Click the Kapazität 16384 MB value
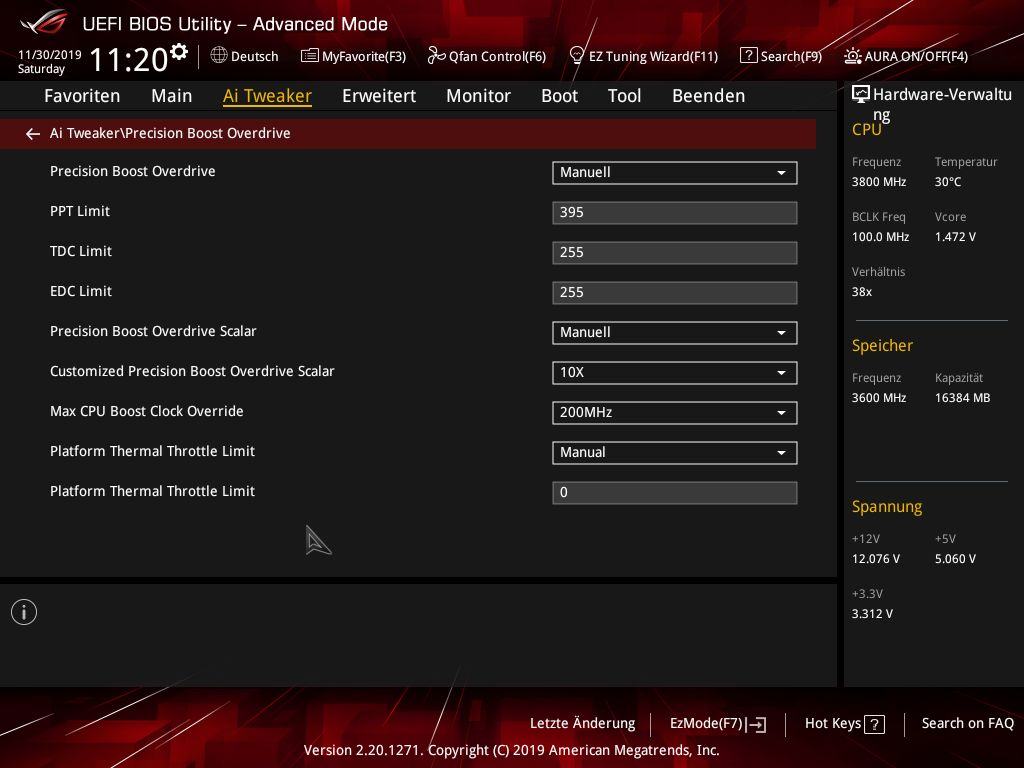 (963, 398)
